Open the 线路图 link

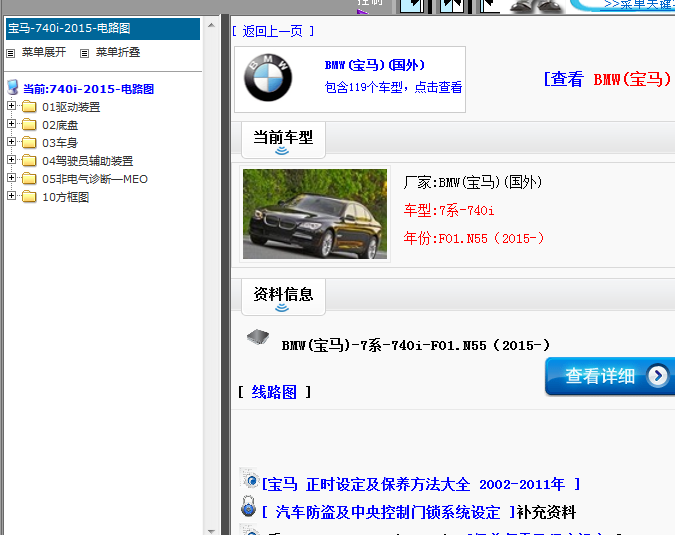pyautogui.click(x=274, y=392)
